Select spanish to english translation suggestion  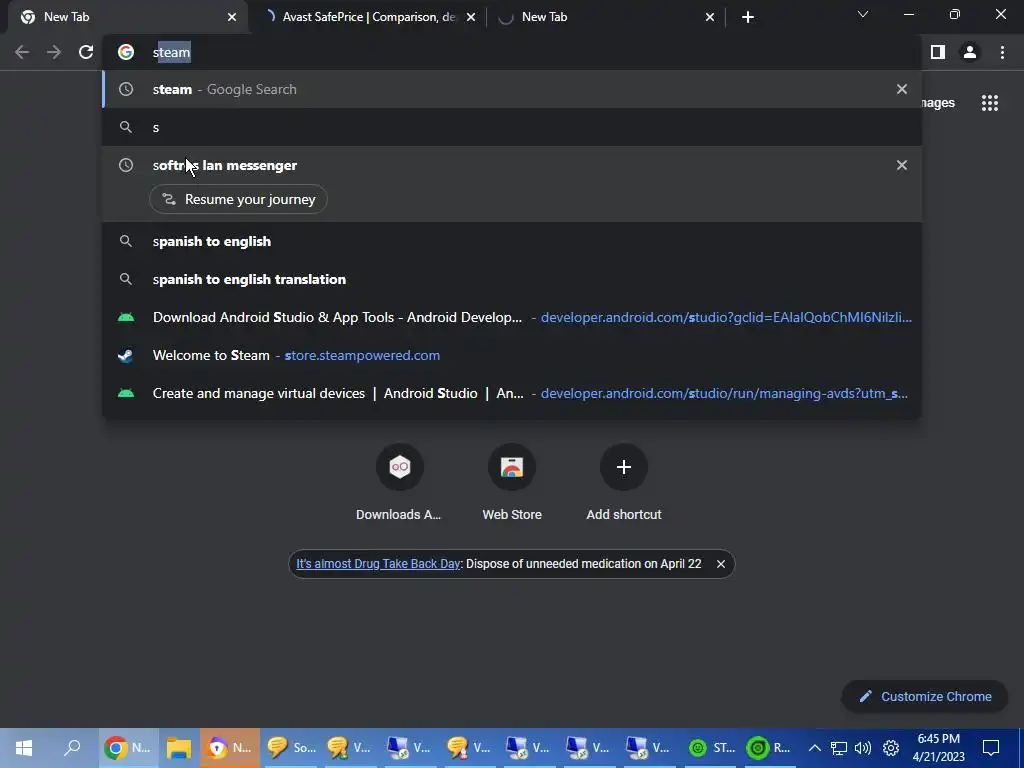(x=512, y=279)
